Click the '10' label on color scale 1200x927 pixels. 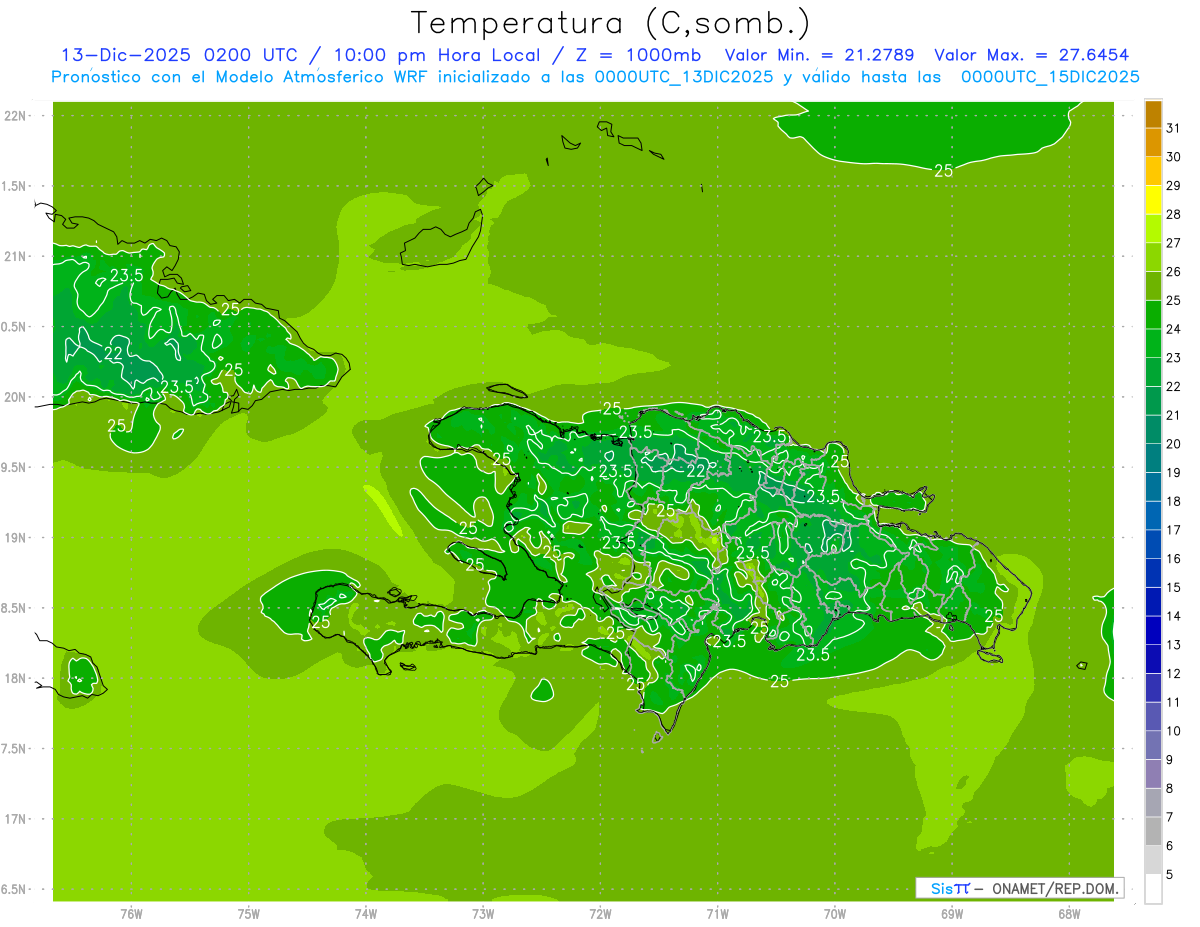1173,731
